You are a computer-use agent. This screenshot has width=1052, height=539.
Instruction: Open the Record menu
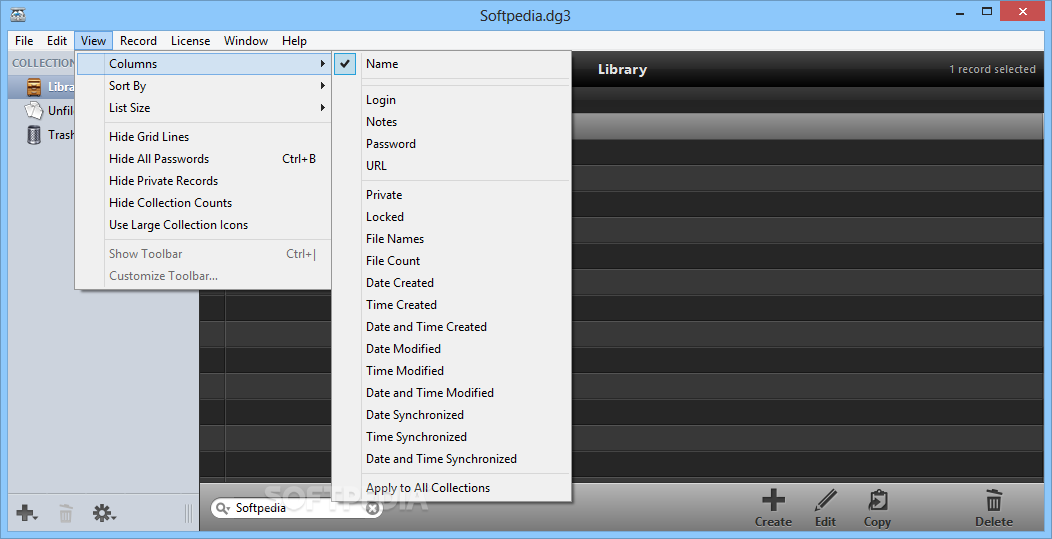(138, 41)
